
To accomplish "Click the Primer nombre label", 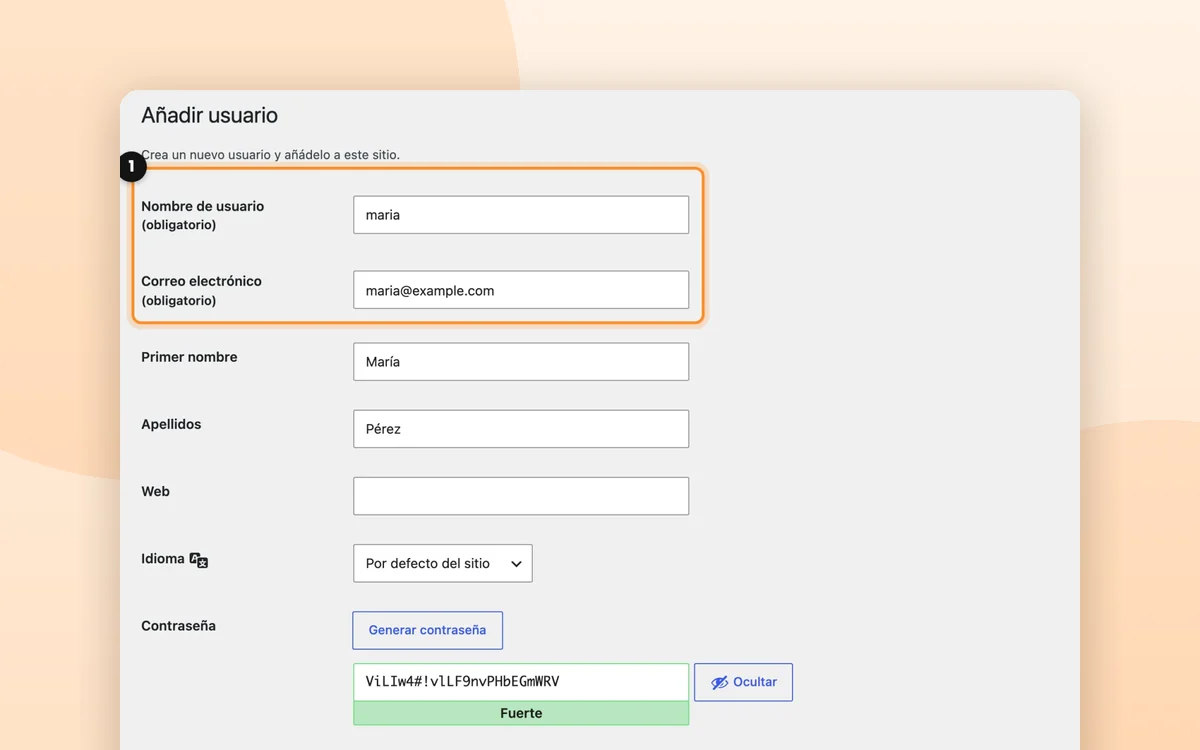I will pyautogui.click(x=189, y=357).
